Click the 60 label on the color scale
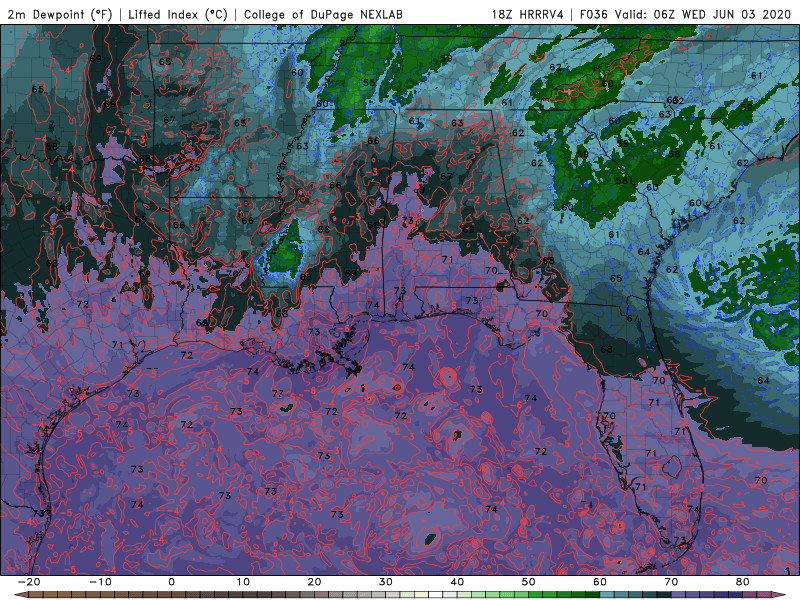The image size is (800, 600). pos(600,582)
